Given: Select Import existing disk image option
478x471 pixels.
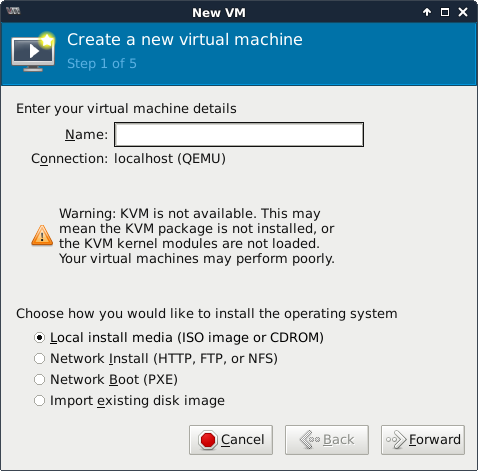Looking at the screenshot, I should click(129, 401).
